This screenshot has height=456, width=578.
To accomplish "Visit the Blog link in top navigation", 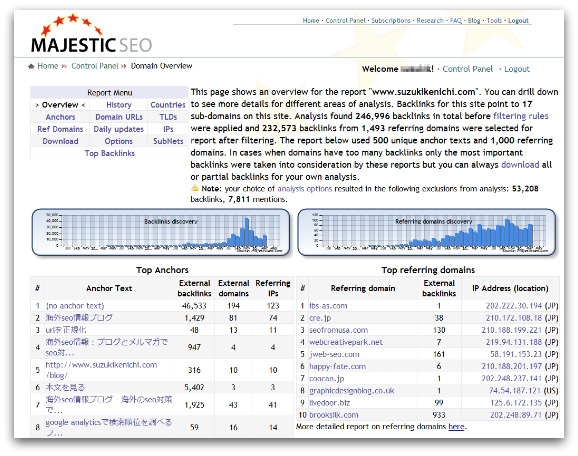I will 474,21.
